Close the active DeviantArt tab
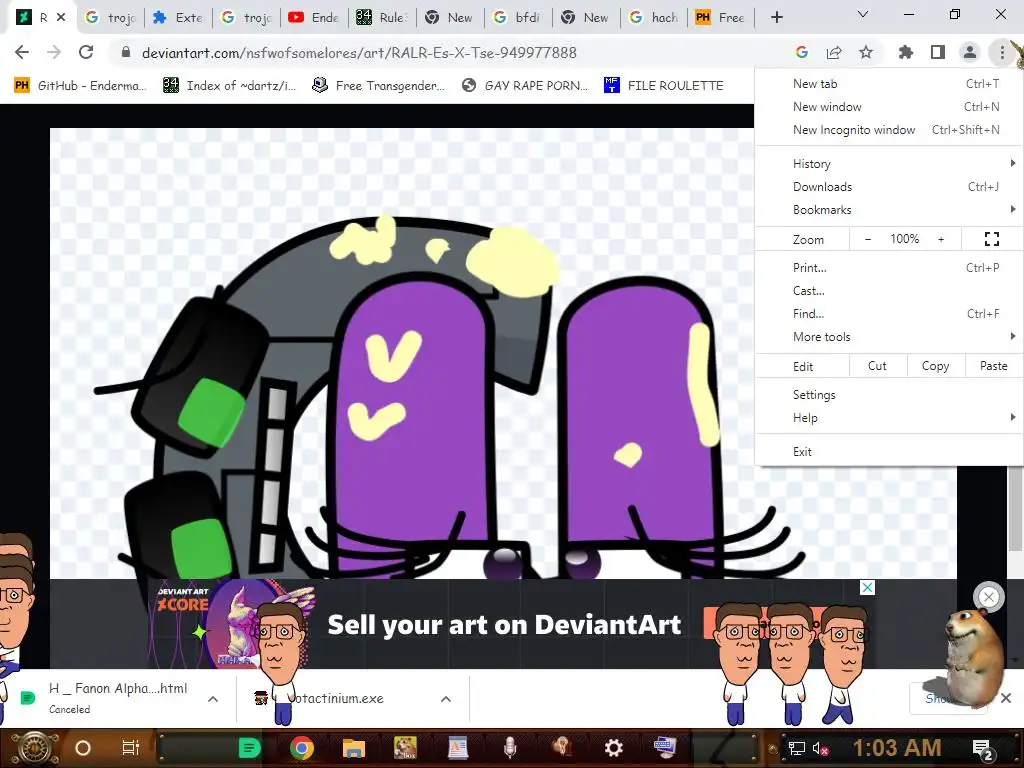The width and height of the screenshot is (1024, 768). [x=61, y=17]
